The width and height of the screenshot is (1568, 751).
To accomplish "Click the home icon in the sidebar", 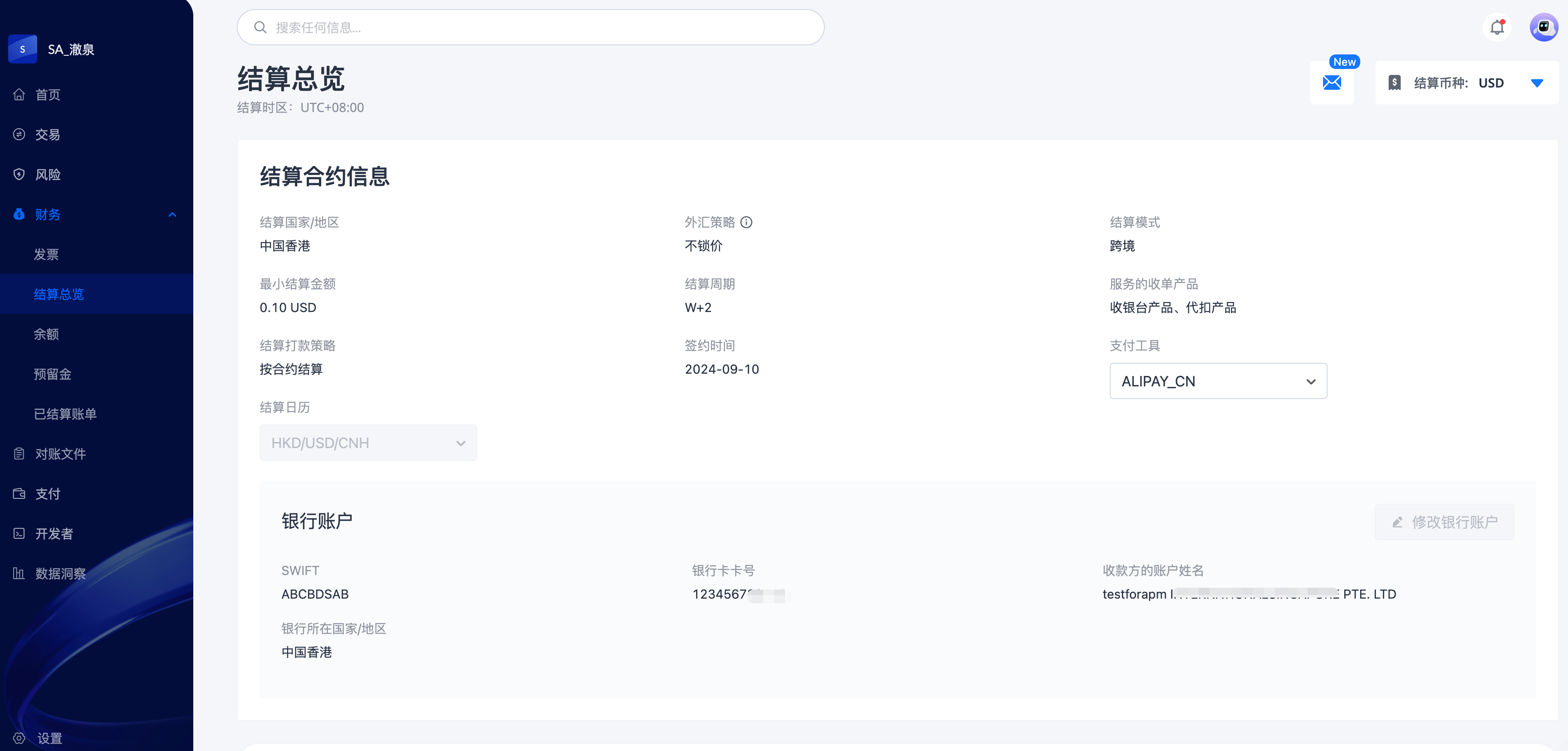I will point(20,94).
